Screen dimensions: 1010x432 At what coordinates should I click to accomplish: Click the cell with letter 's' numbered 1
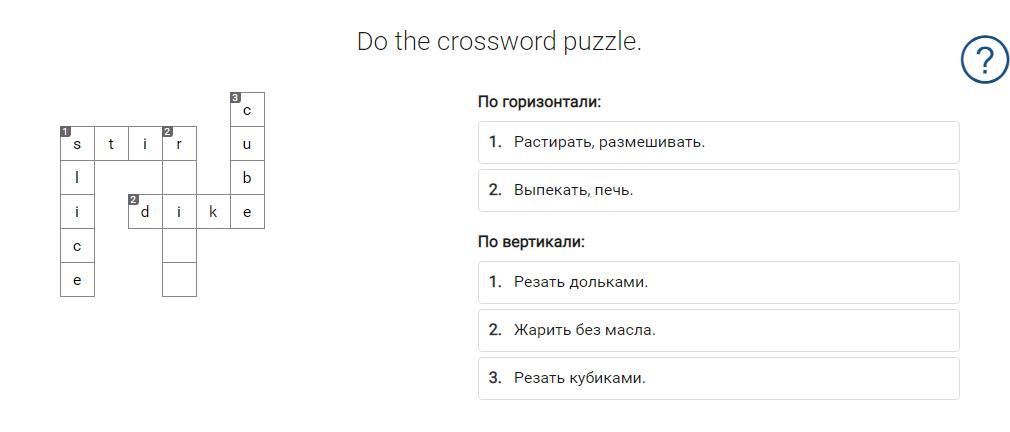coord(77,144)
